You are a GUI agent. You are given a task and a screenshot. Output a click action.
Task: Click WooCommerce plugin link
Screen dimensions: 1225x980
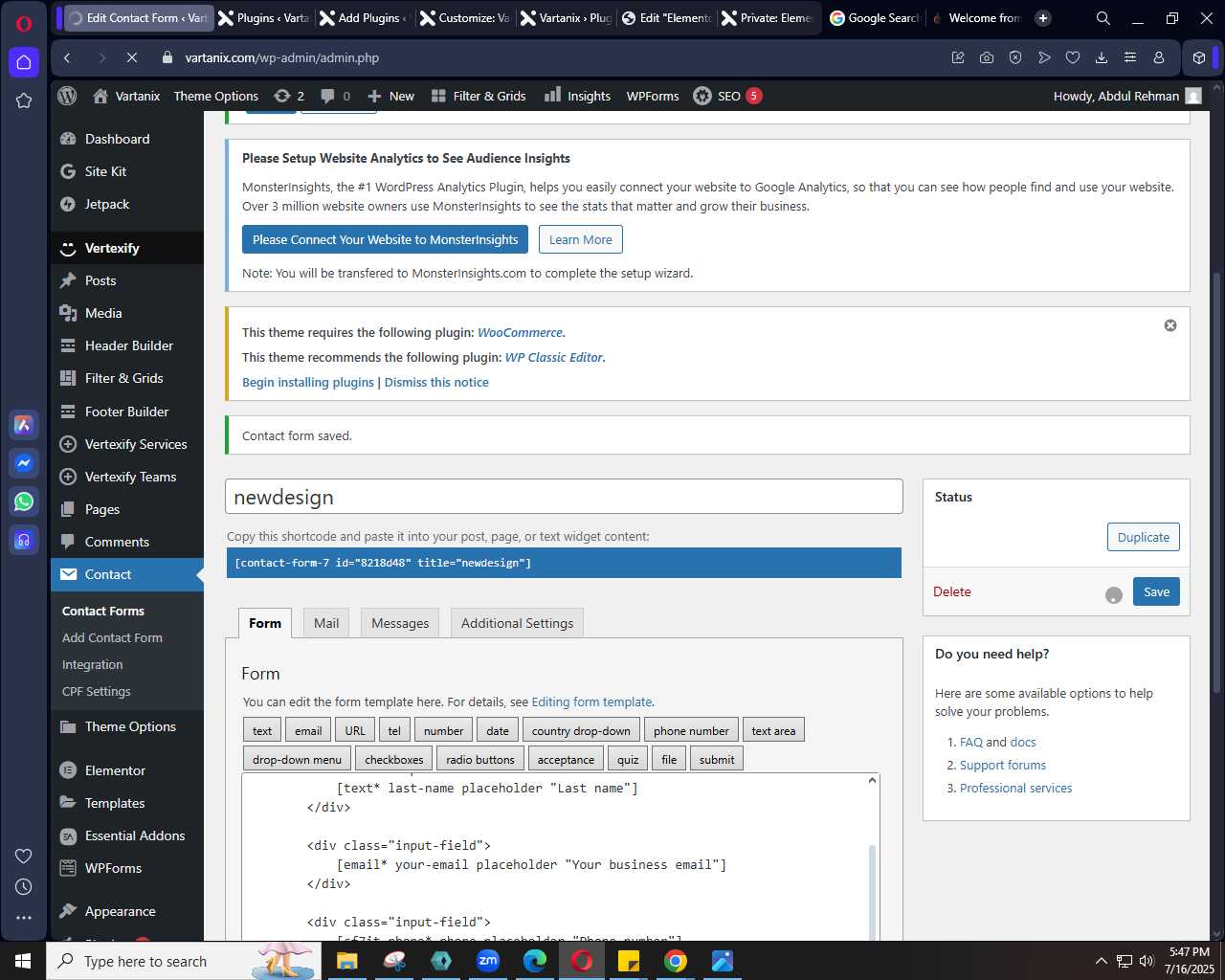[x=520, y=332]
